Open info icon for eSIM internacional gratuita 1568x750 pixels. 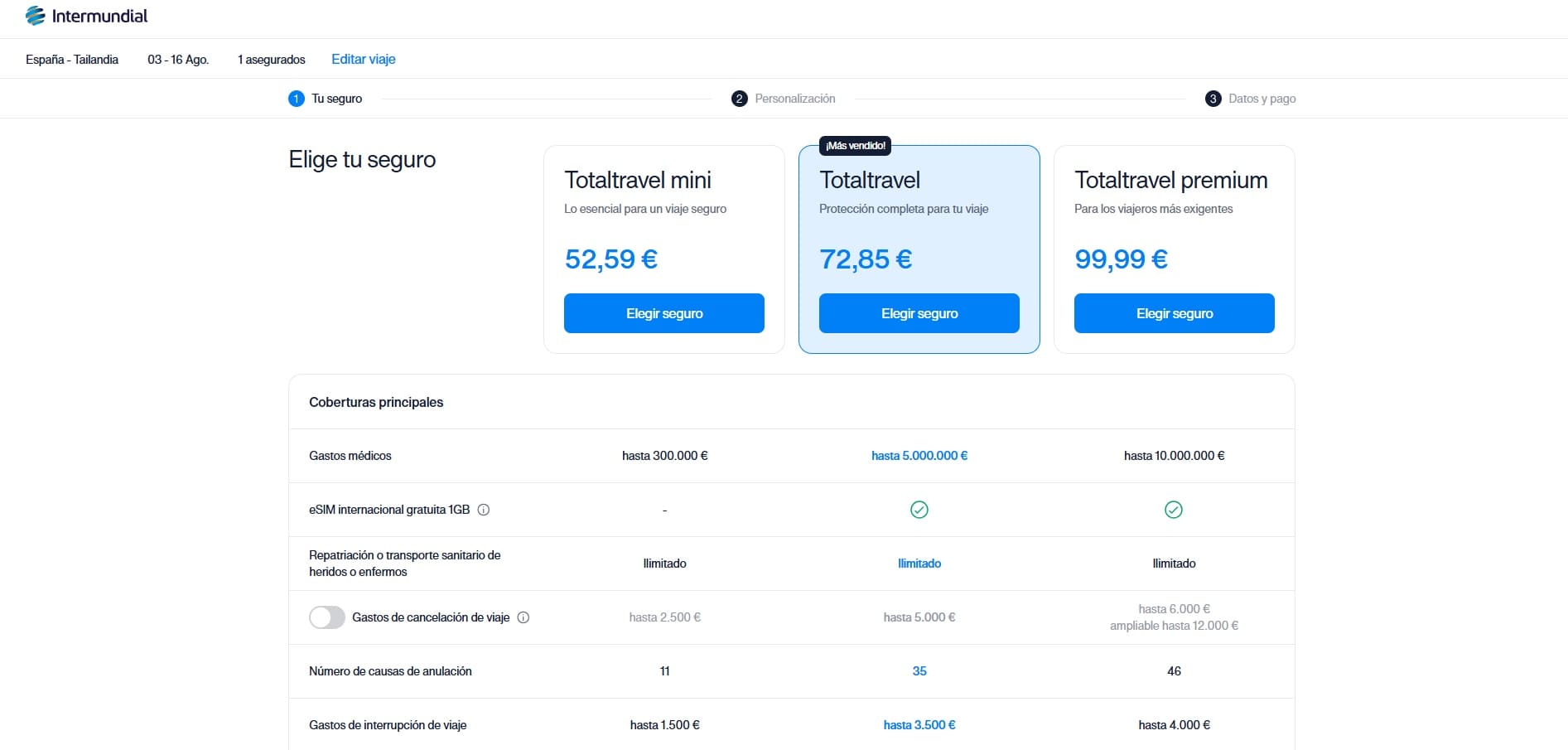click(x=484, y=510)
